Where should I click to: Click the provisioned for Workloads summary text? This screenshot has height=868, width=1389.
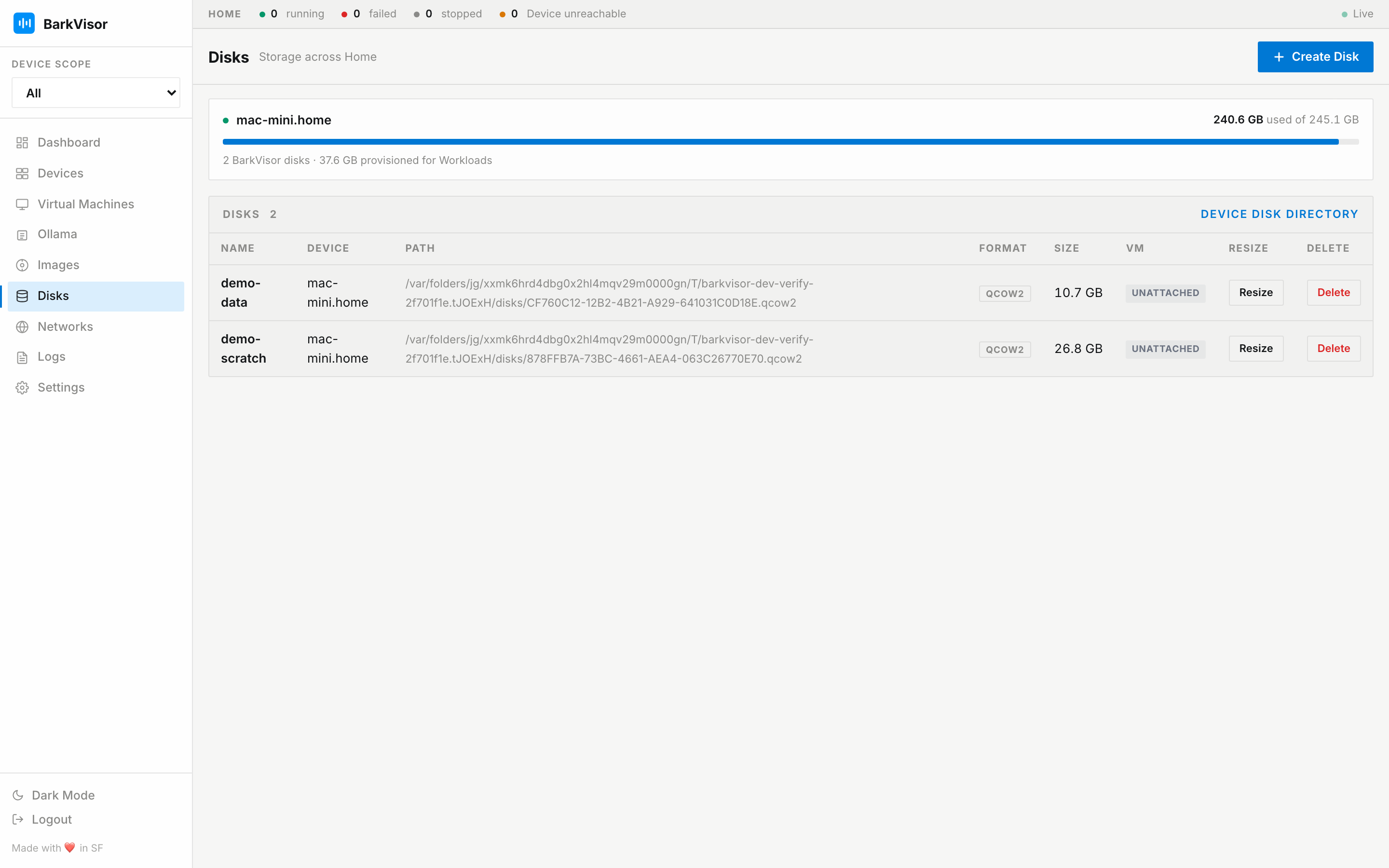pos(357,160)
